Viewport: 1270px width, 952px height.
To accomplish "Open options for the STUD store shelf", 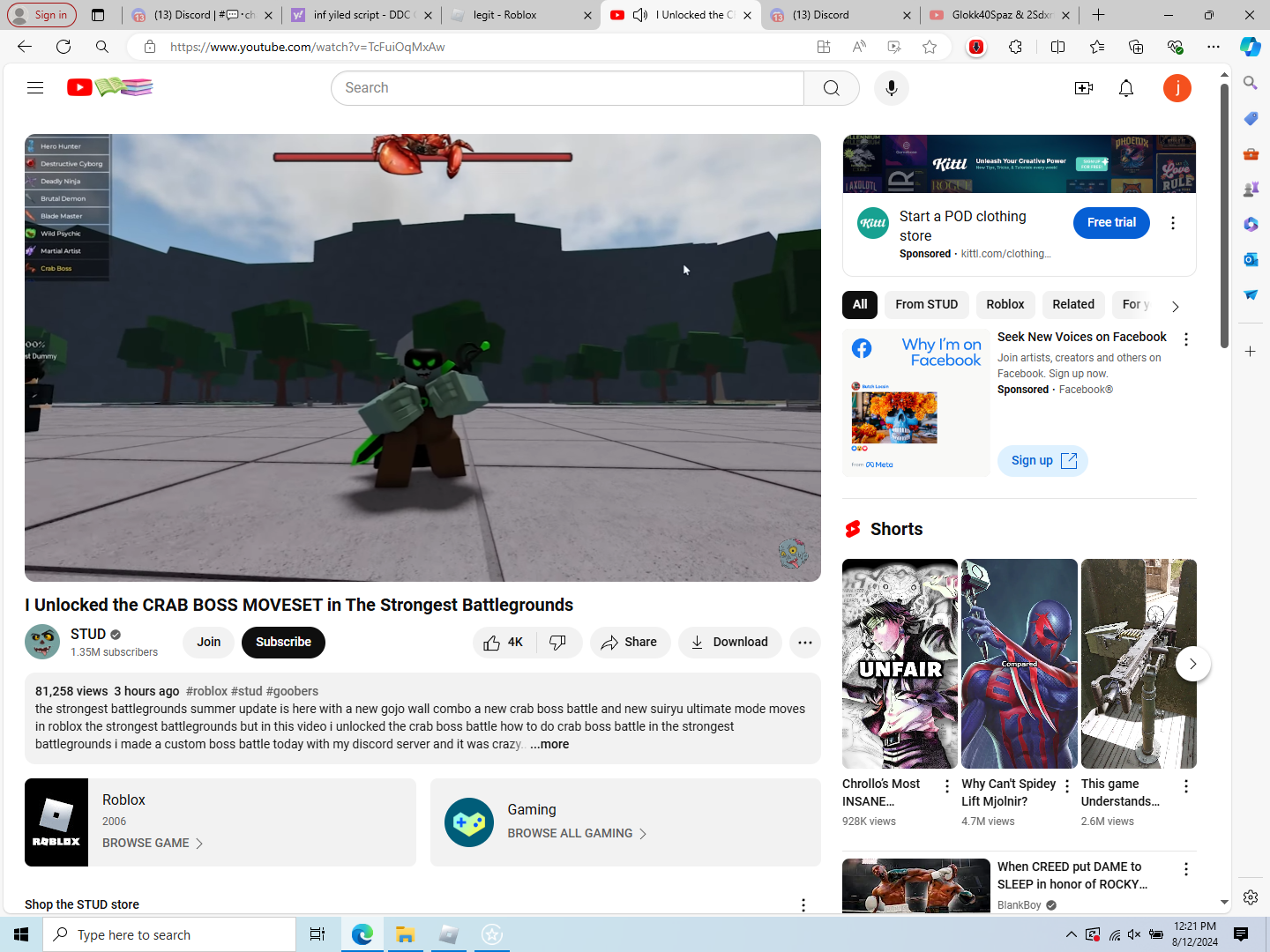I will pos(803,905).
